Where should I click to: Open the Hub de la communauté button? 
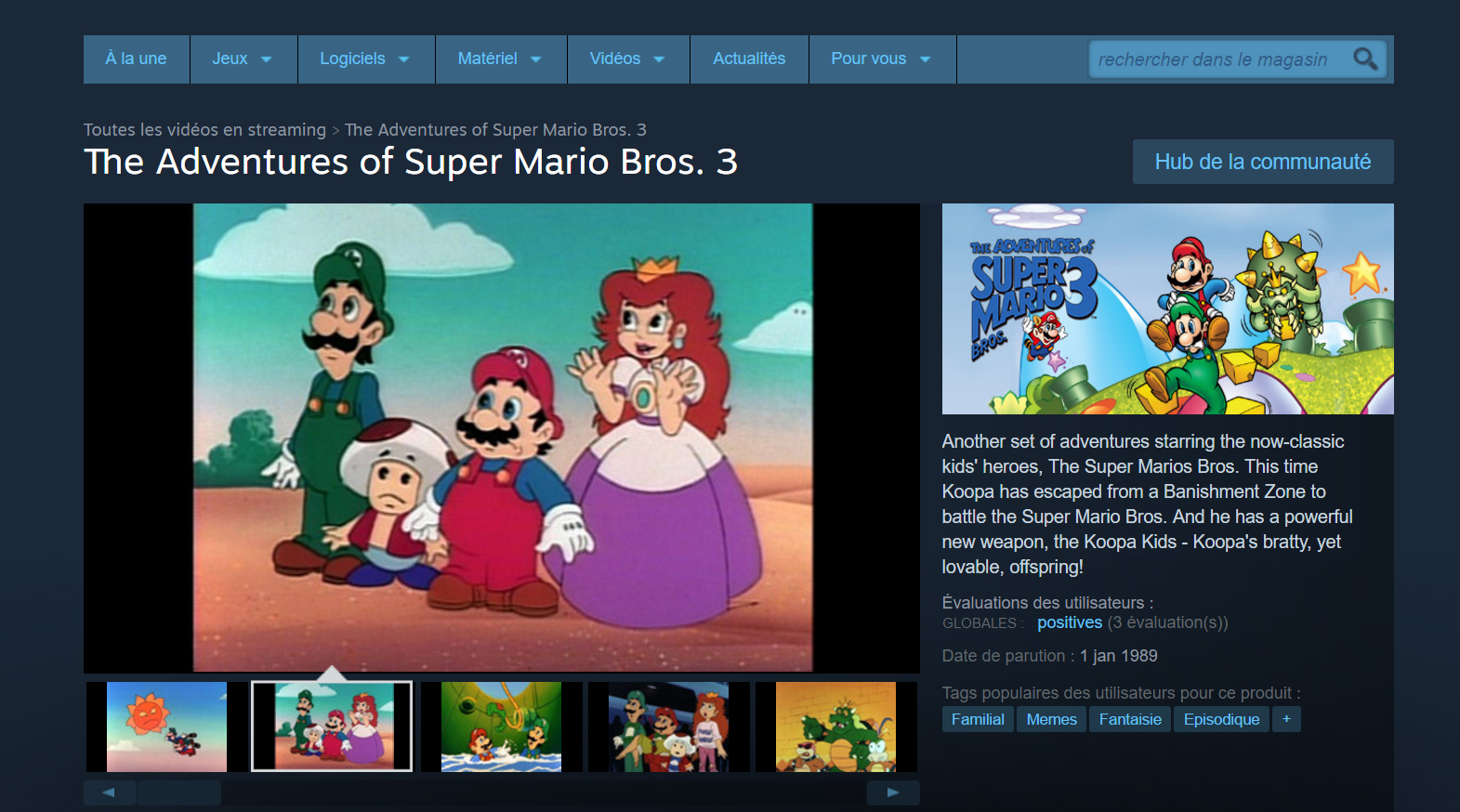coord(1263,162)
